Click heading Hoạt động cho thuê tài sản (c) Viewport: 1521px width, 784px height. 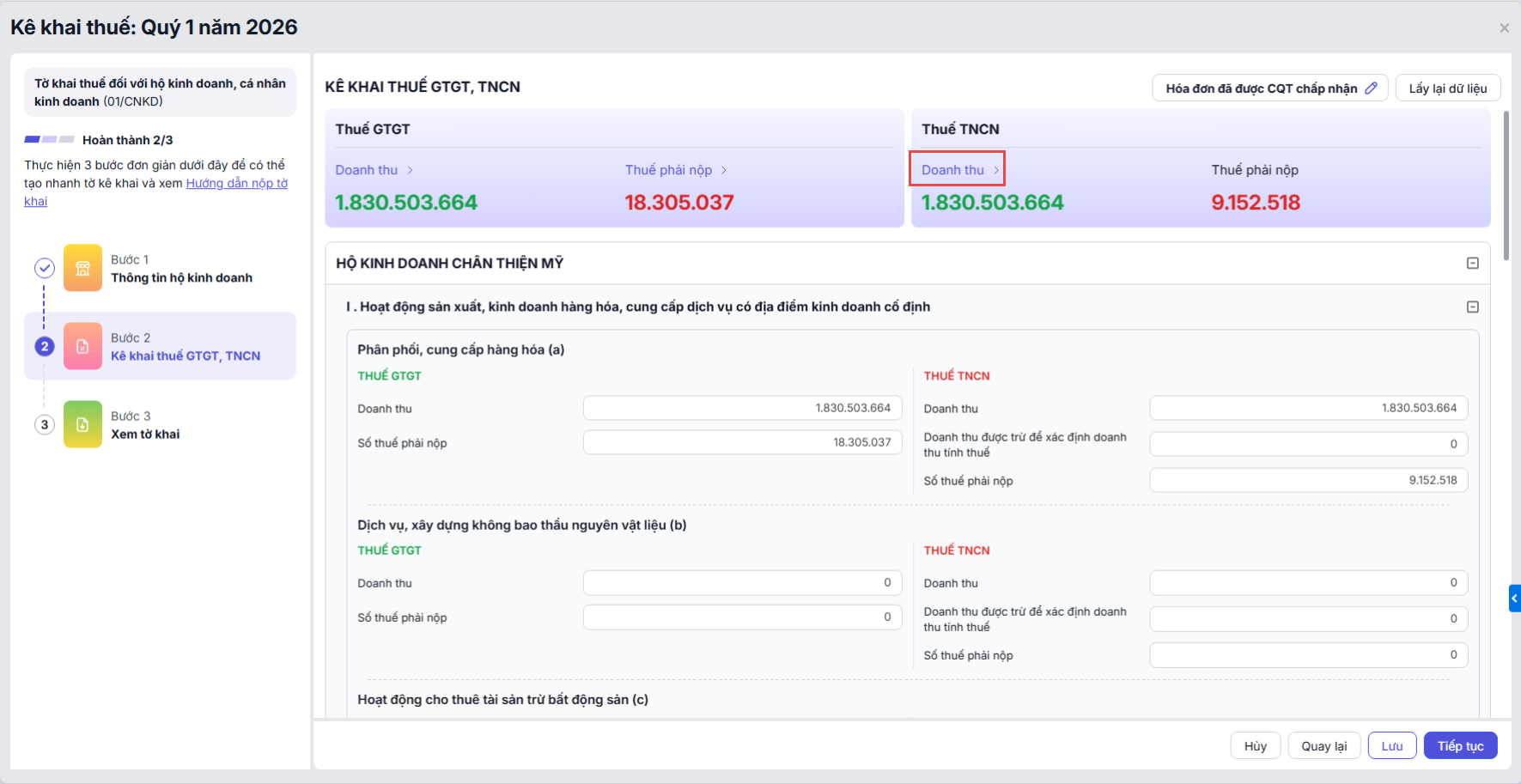(x=502, y=699)
